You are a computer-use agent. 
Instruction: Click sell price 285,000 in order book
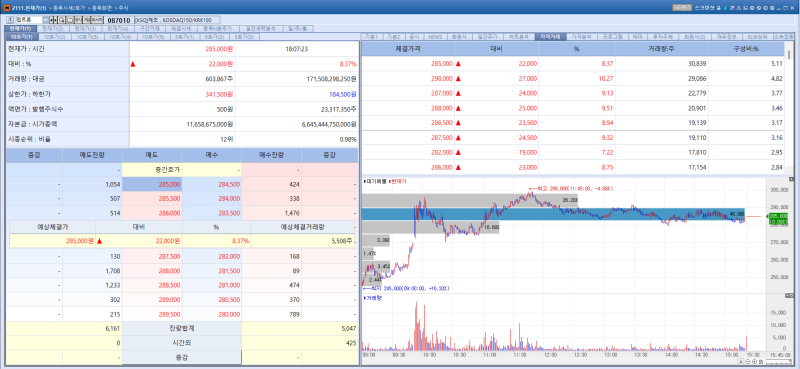click(x=152, y=184)
